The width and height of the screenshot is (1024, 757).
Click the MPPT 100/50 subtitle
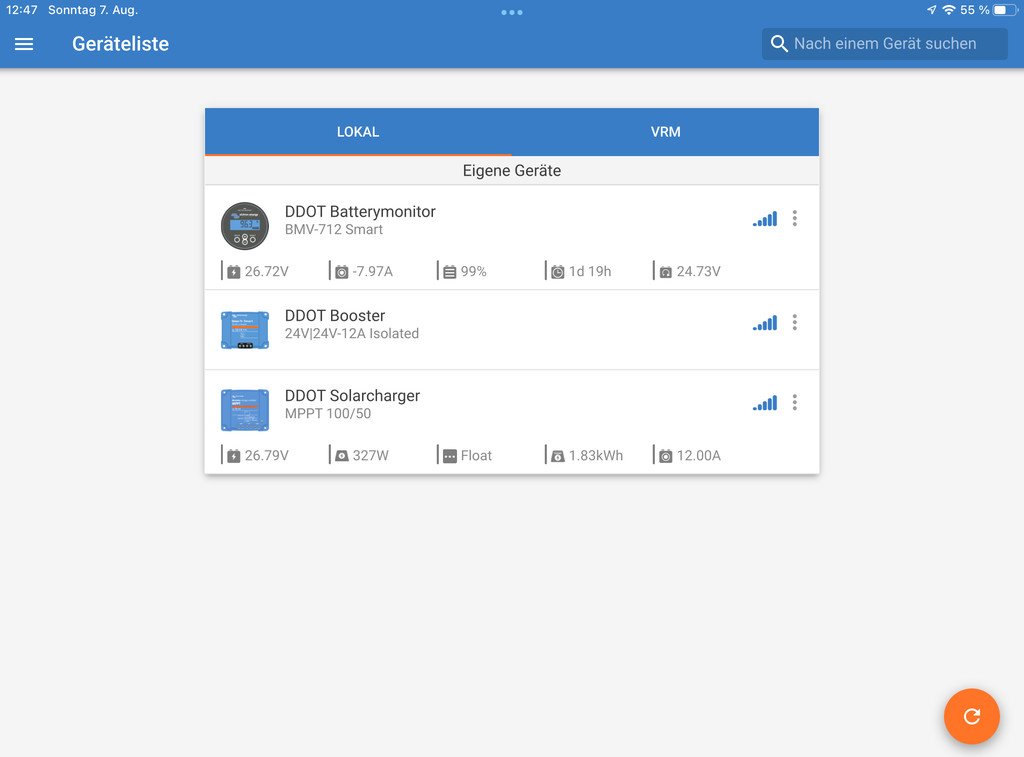(x=328, y=413)
